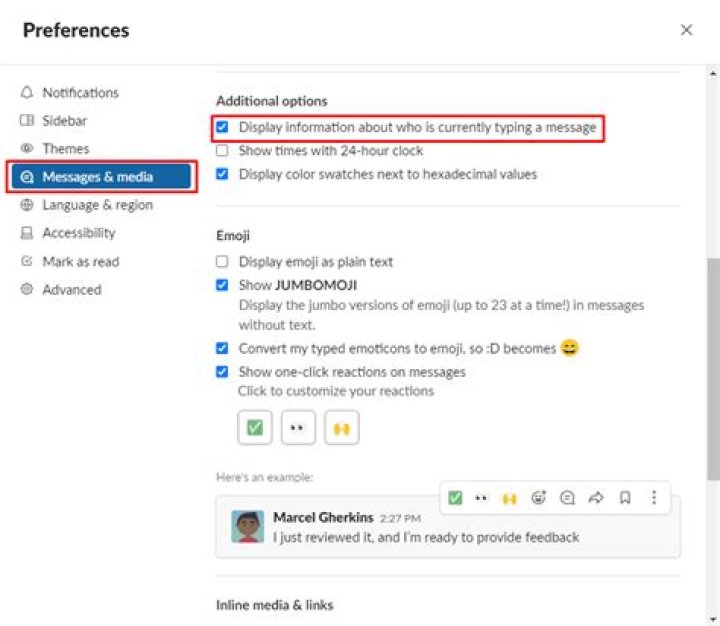The image size is (720, 626).
Task: Click the raised hands reaction in message toolbar
Action: 510,497
